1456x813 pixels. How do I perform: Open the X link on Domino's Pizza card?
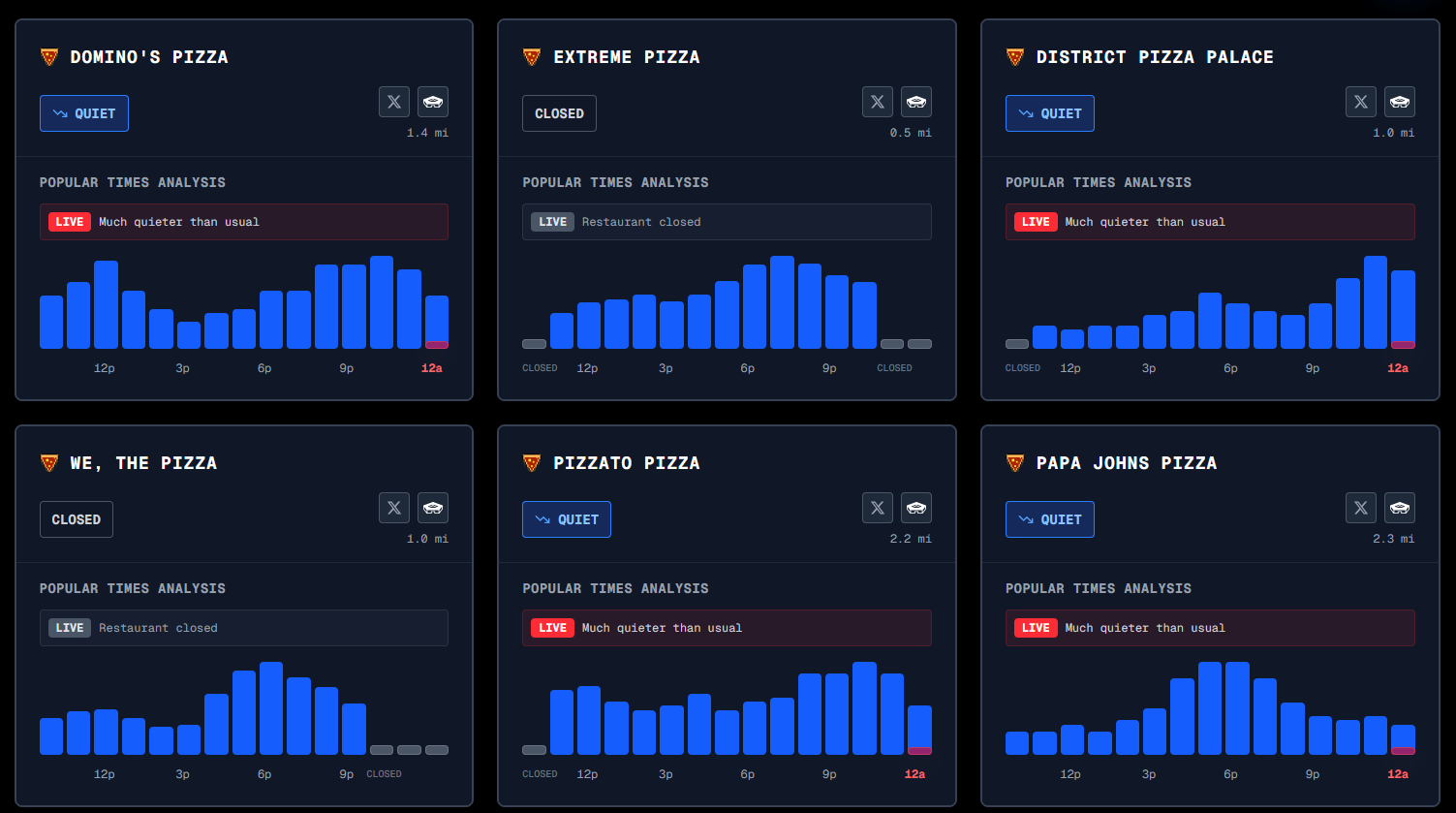tap(394, 102)
